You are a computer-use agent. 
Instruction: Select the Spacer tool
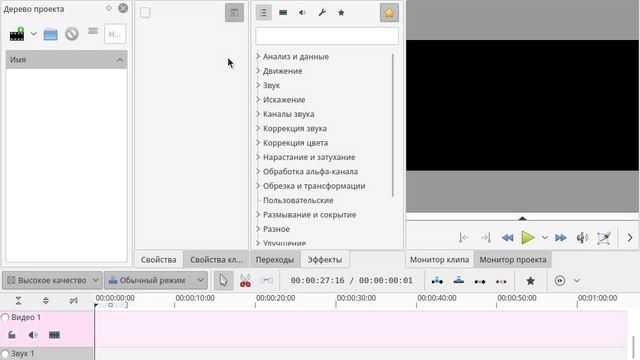tap(267, 280)
